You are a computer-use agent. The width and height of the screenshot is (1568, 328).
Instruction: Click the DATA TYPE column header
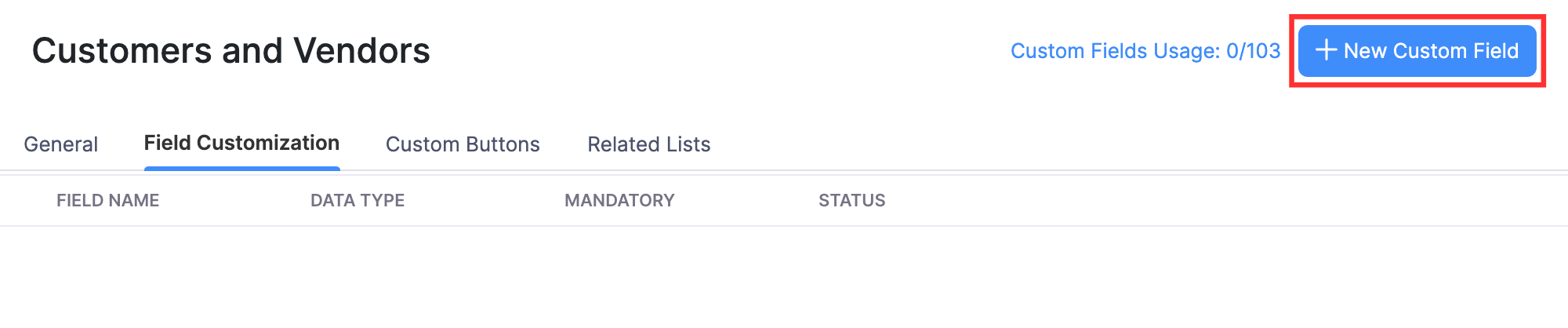pyautogui.click(x=358, y=201)
